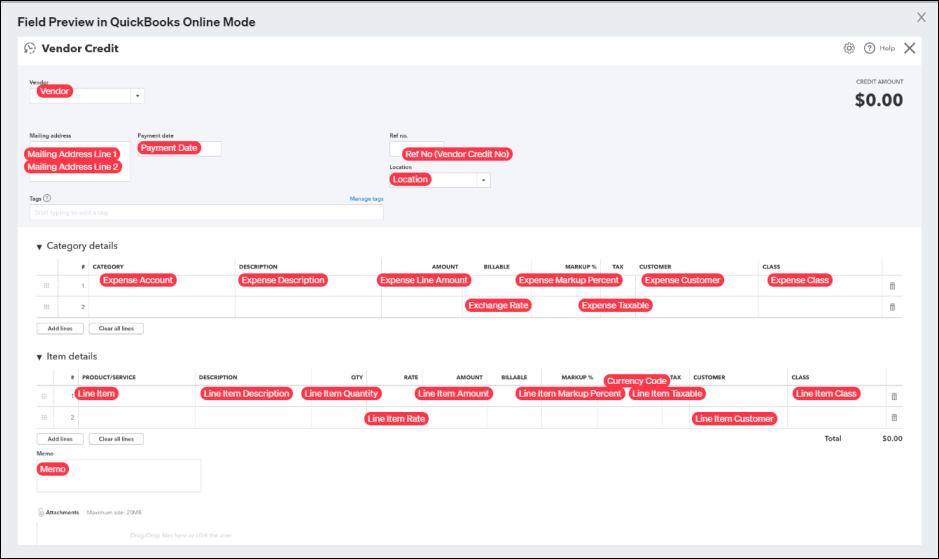Open the Manage tags link
This screenshot has height=559, width=939.
366,199
